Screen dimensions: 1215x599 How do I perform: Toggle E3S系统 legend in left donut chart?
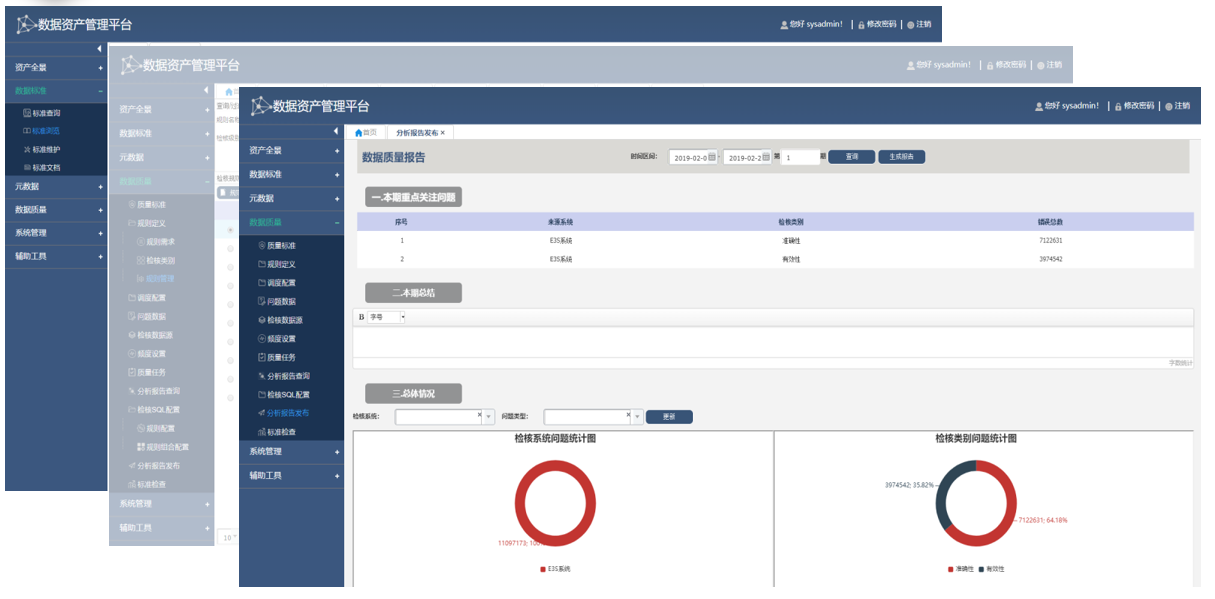(x=557, y=568)
